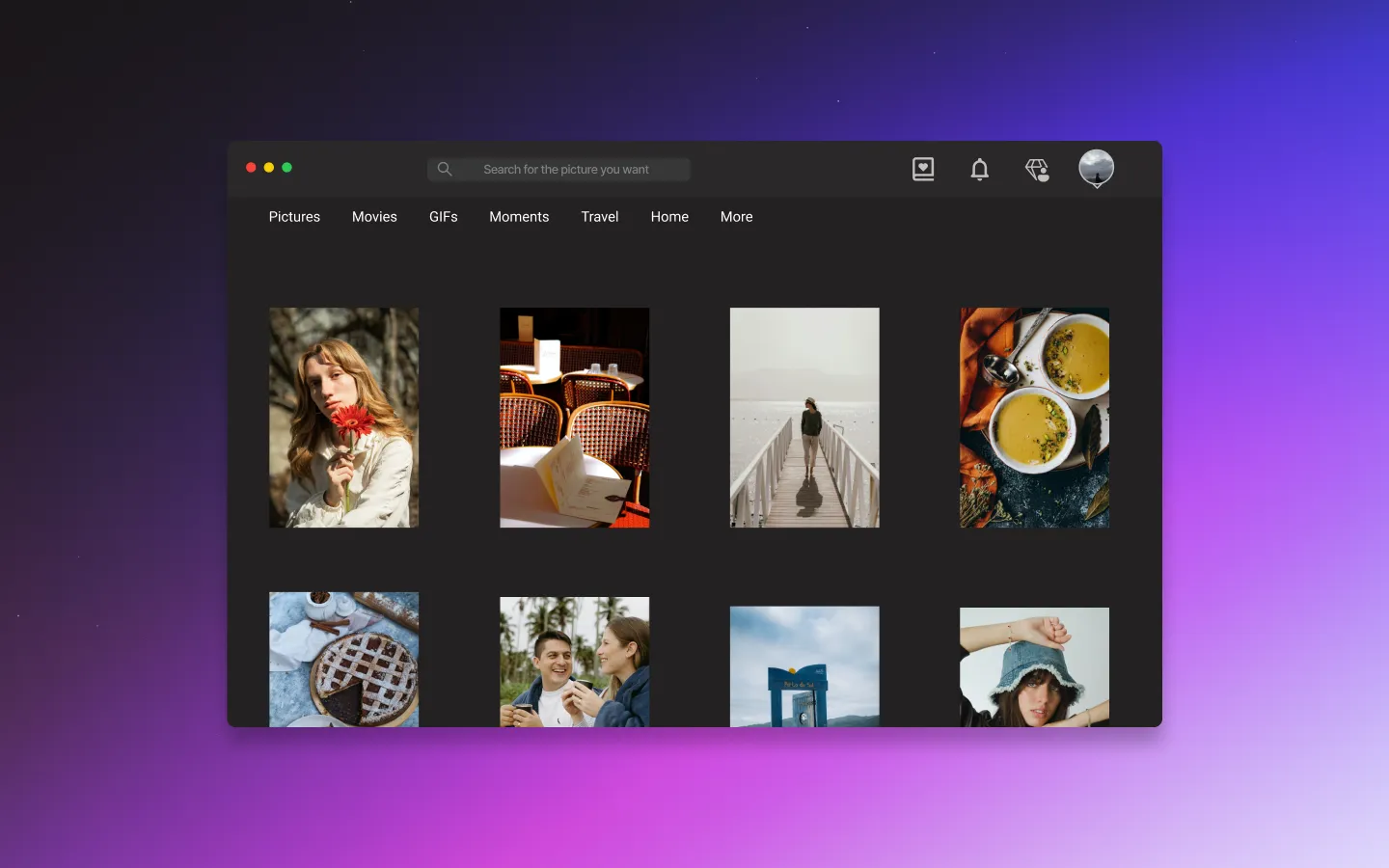
Task: Open your profile avatar
Action: click(1096, 167)
